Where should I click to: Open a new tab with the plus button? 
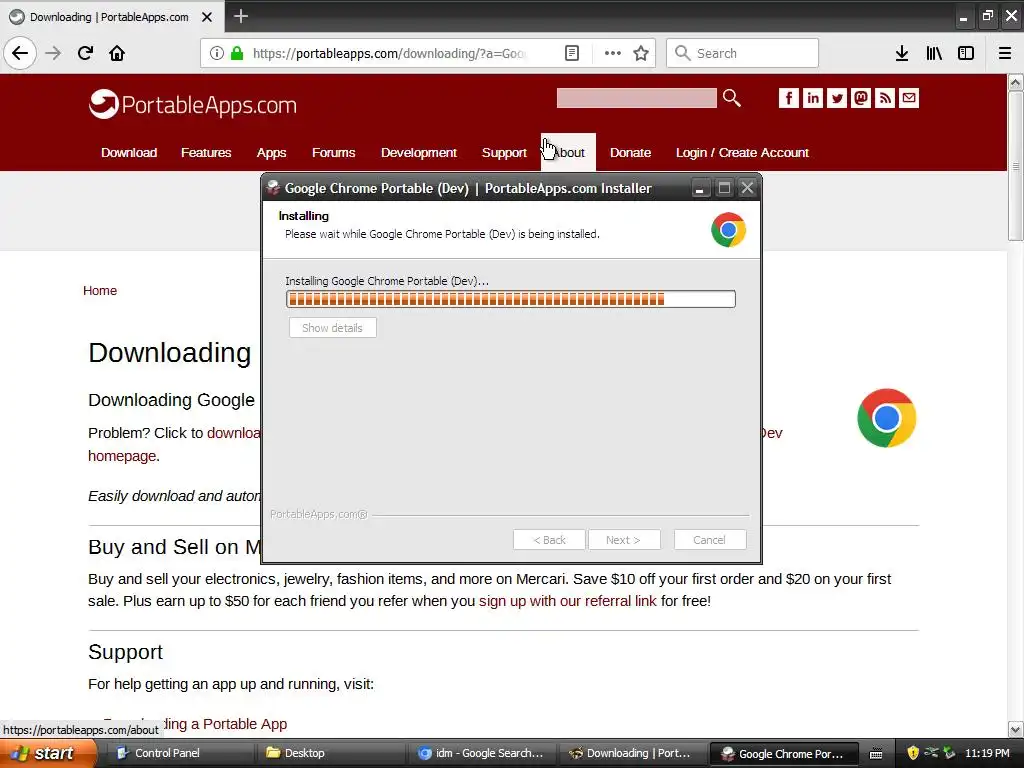click(240, 16)
